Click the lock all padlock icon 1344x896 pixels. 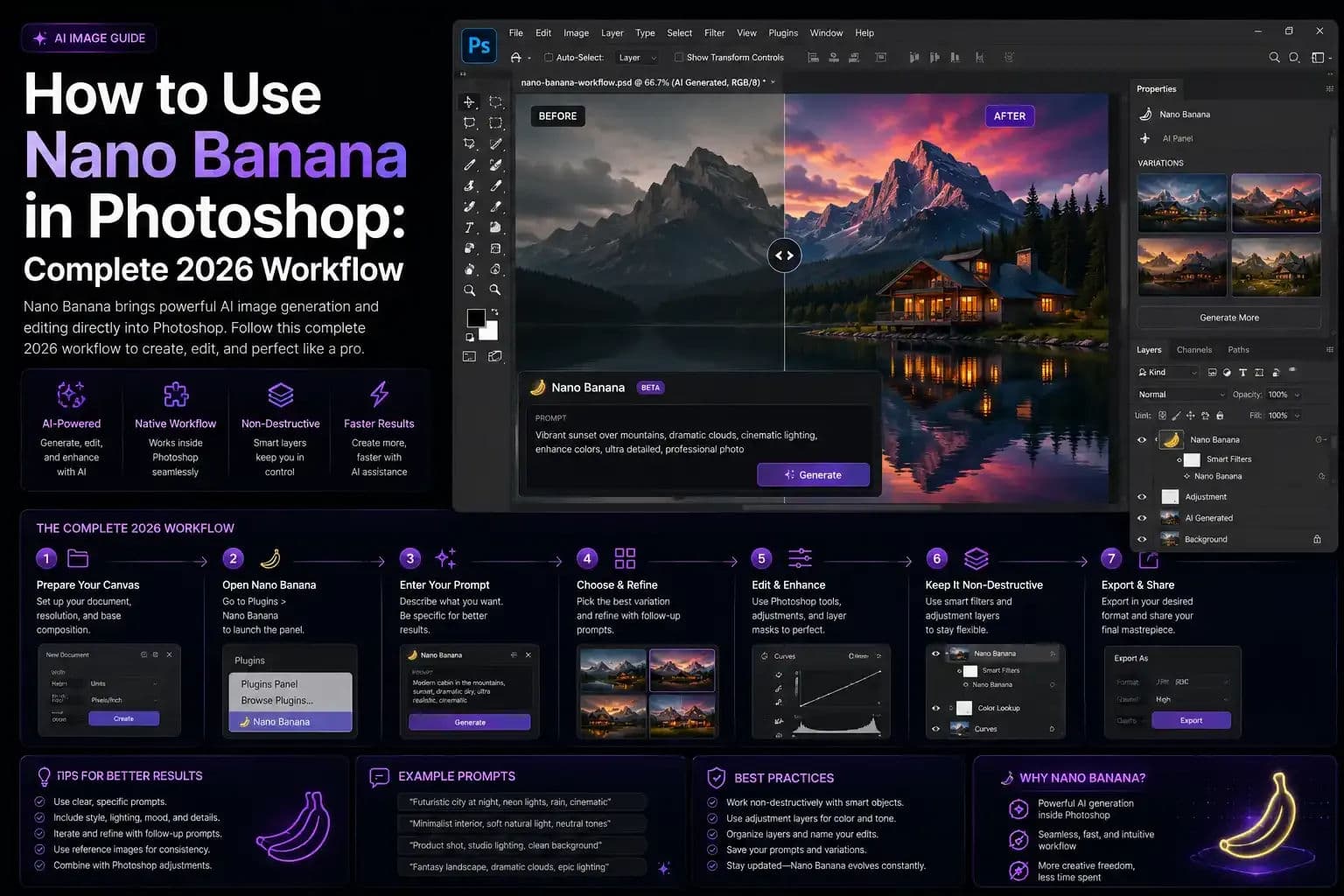click(x=1220, y=416)
